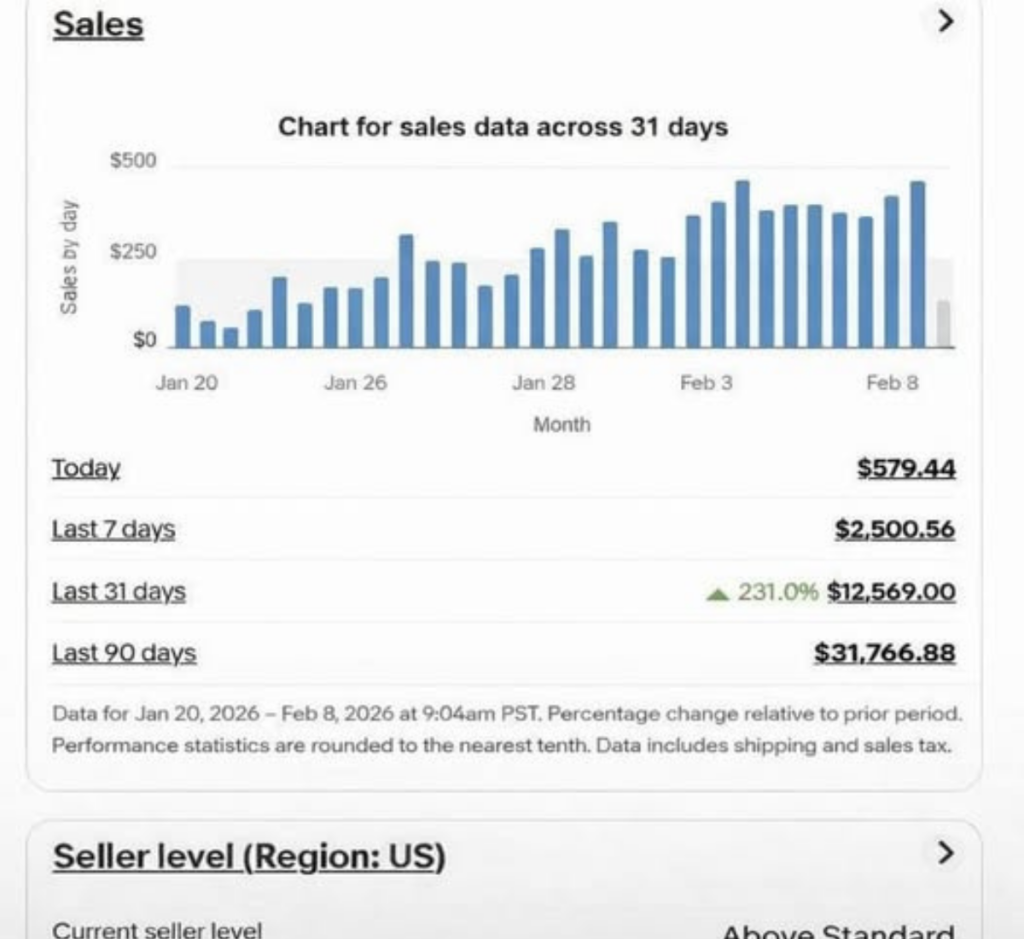Select the first blue bar above Jan 20
The image size is (1024, 939).
[183, 326]
